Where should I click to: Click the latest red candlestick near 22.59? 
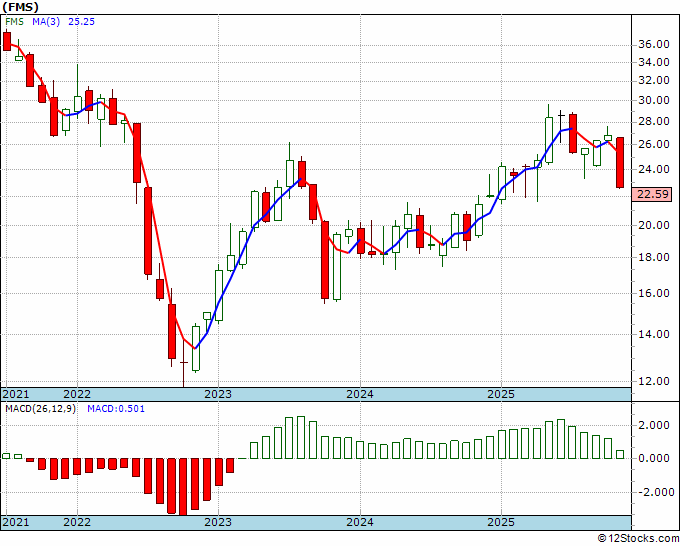(x=620, y=163)
